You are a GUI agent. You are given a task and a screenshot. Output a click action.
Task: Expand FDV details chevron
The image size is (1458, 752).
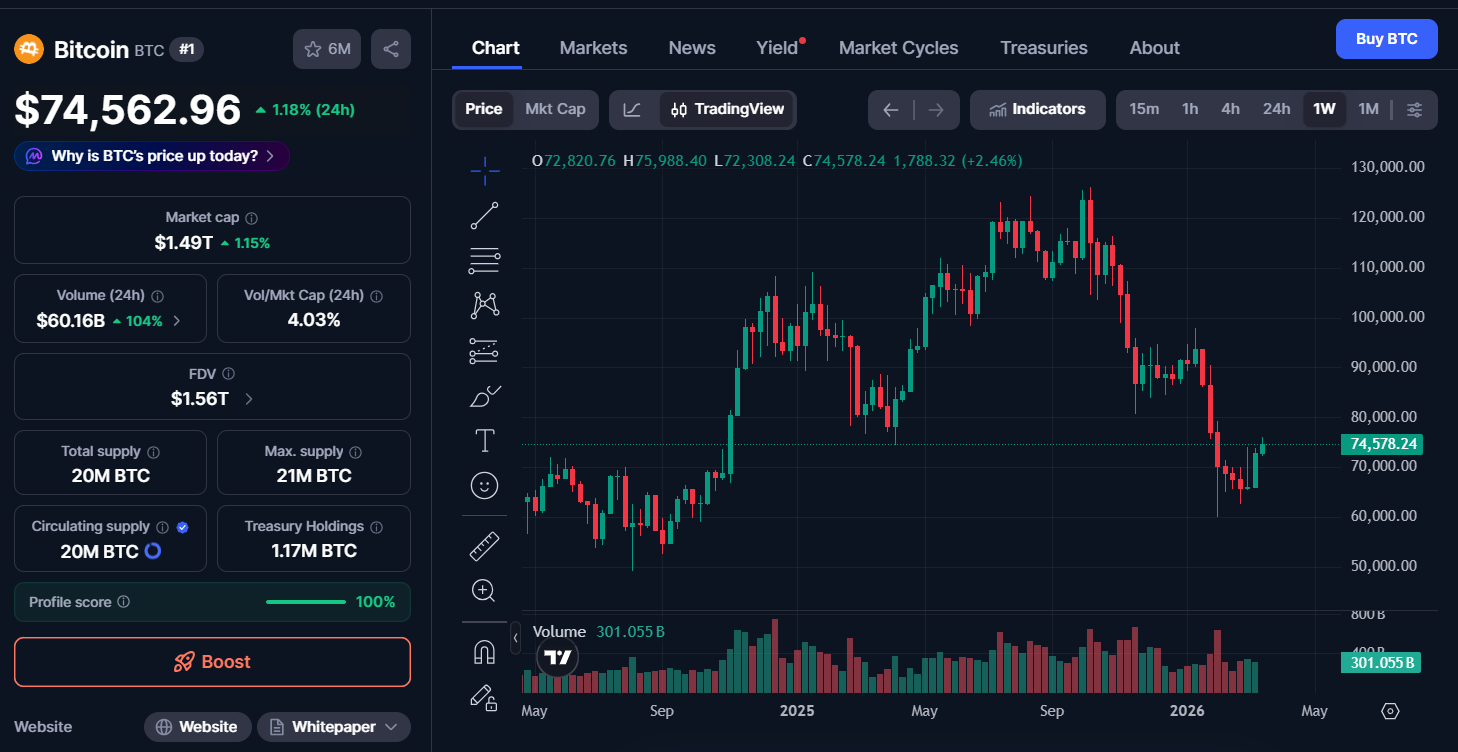(248, 399)
